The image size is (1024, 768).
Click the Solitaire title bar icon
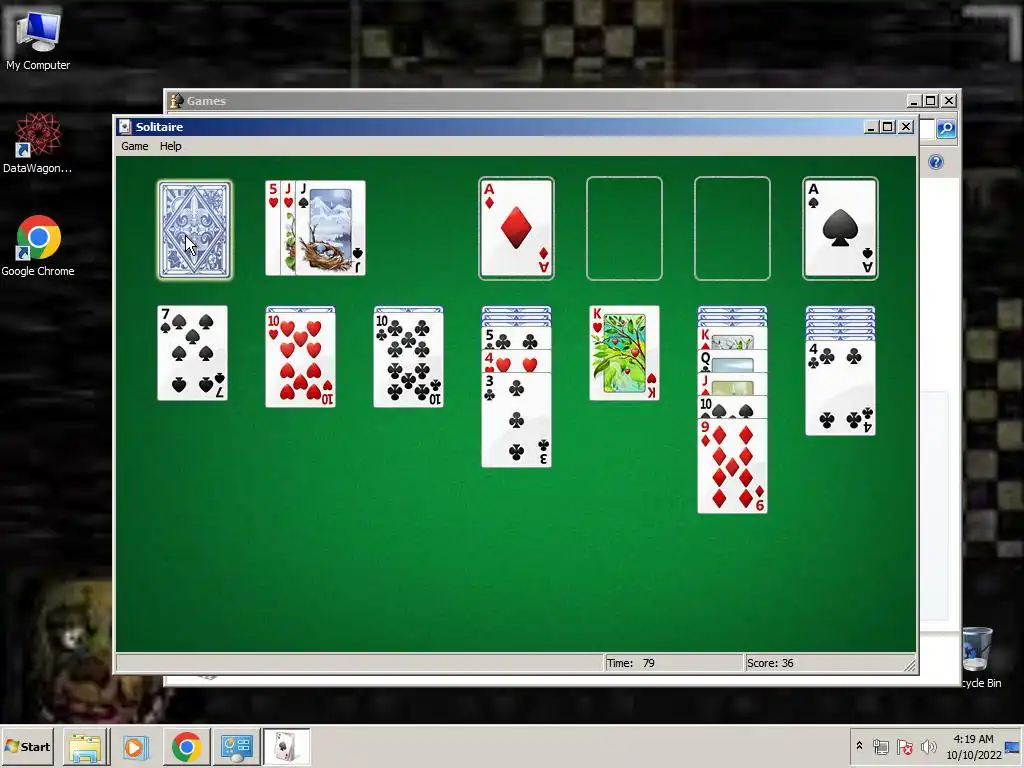click(125, 127)
